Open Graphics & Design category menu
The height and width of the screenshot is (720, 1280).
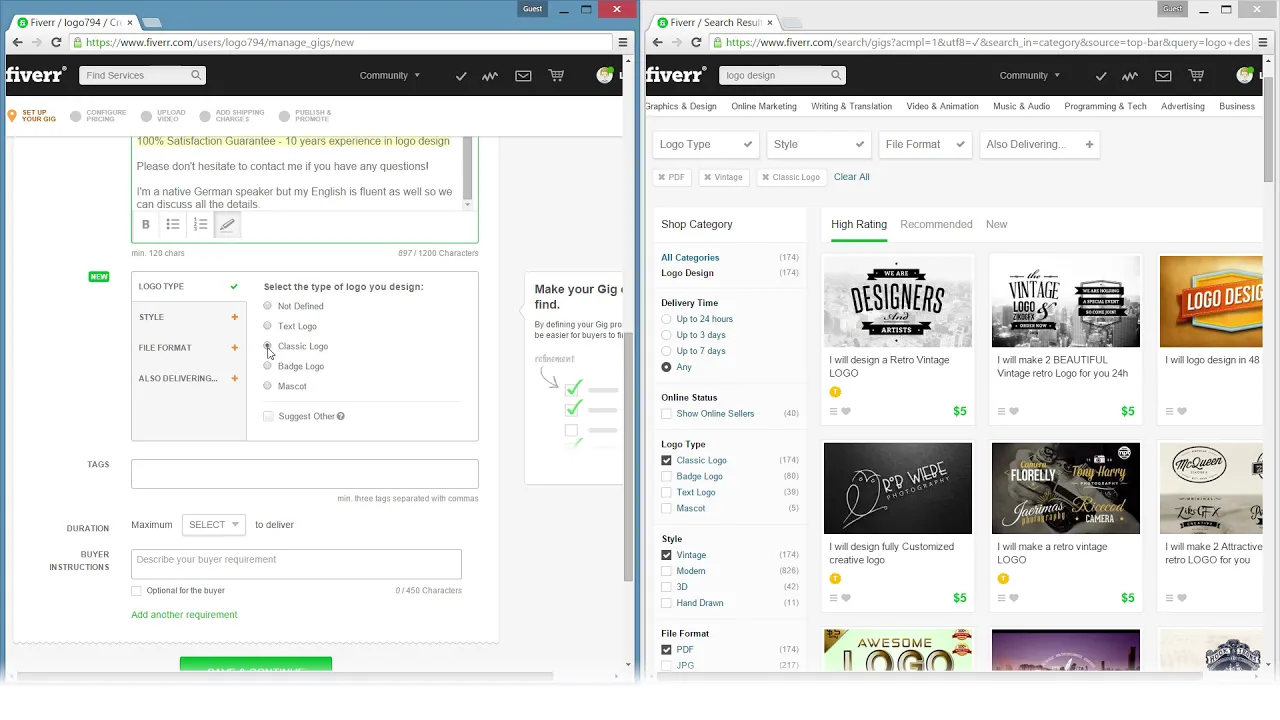click(x=681, y=106)
